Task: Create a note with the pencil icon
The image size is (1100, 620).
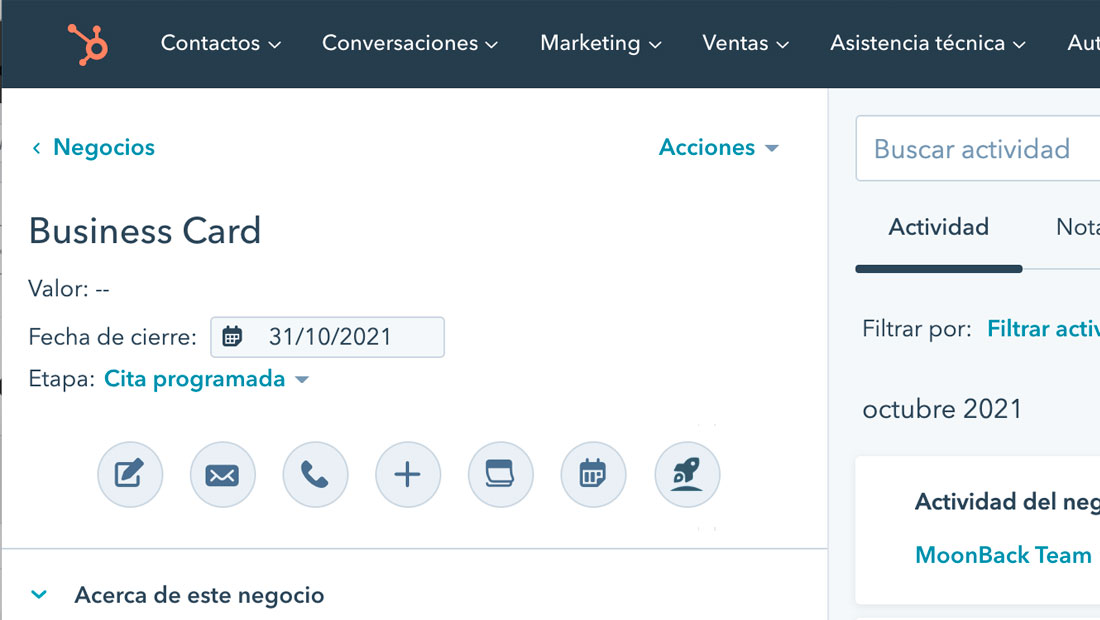Action: tap(130, 474)
